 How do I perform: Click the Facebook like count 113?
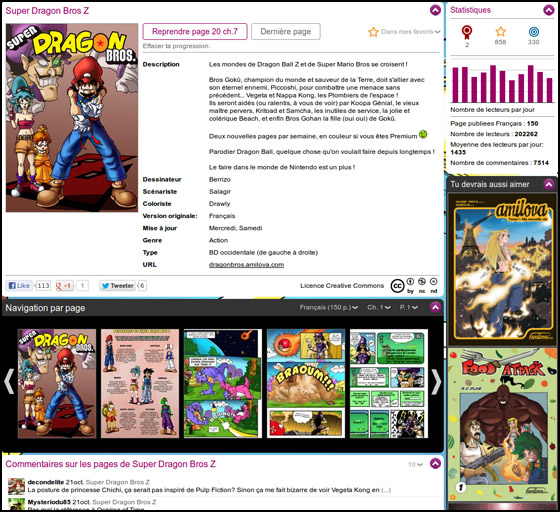[x=43, y=286]
